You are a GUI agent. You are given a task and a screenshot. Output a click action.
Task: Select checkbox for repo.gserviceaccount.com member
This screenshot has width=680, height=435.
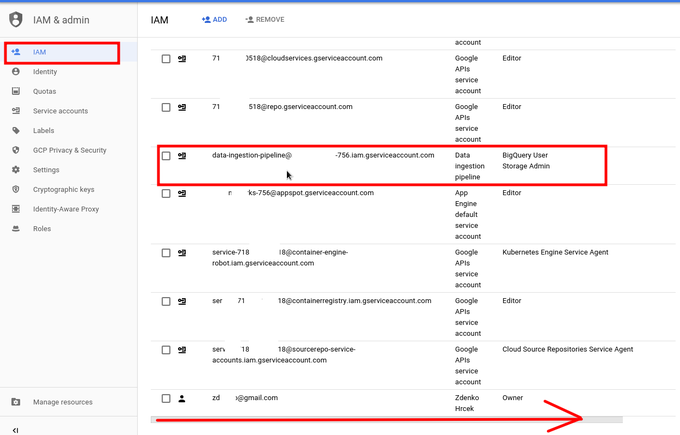pos(166,107)
